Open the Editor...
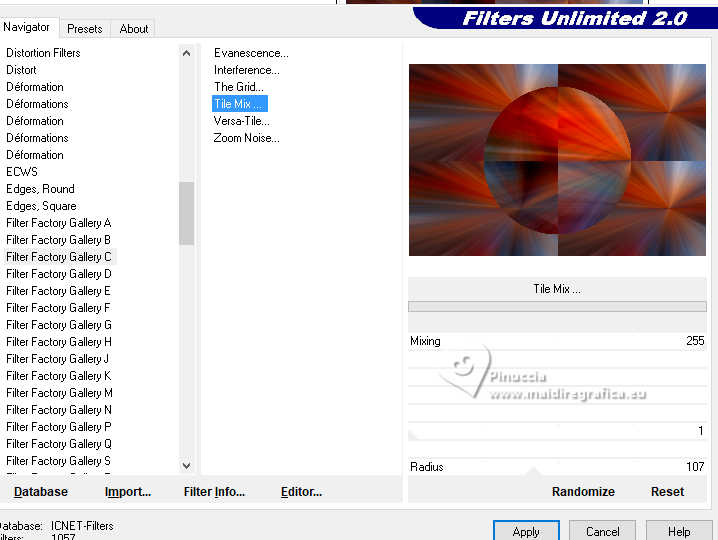Viewport: 718px width, 540px height. [301, 492]
